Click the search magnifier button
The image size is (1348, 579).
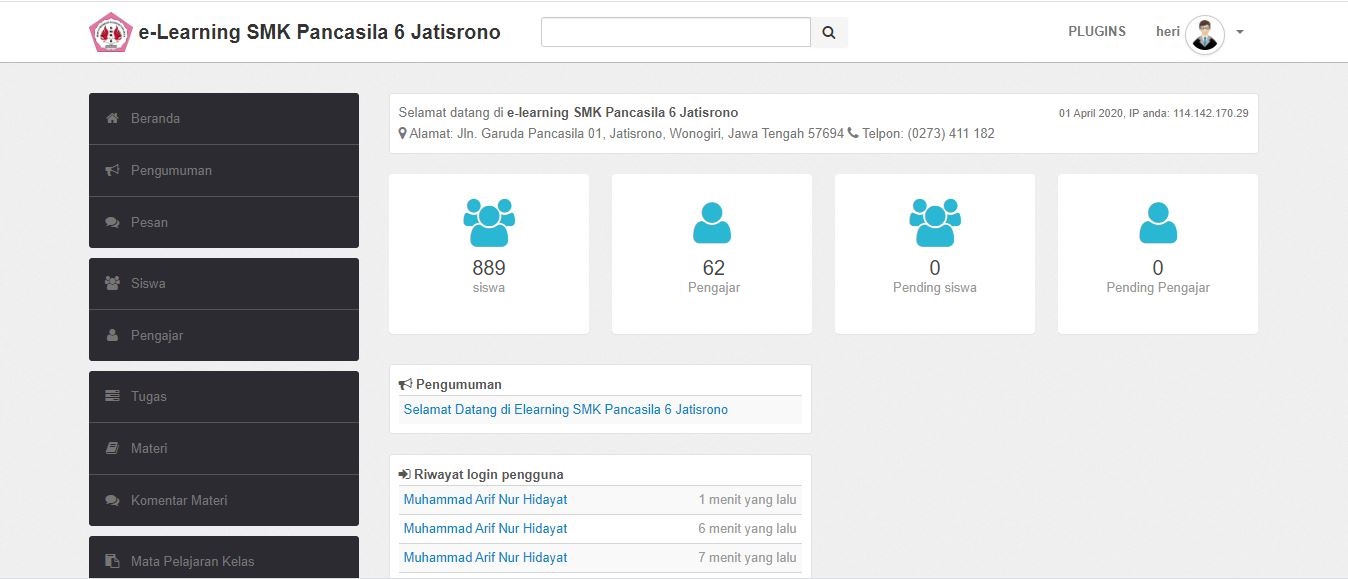click(x=828, y=31)
